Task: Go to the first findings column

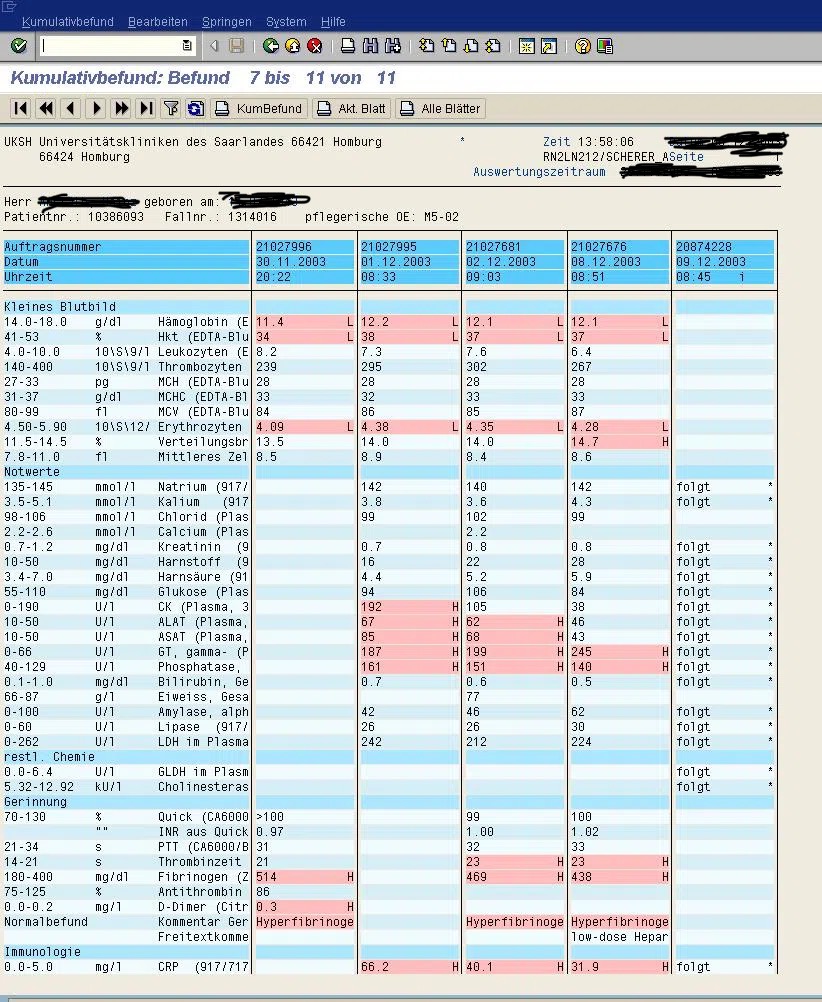Action: coord(21,109)
